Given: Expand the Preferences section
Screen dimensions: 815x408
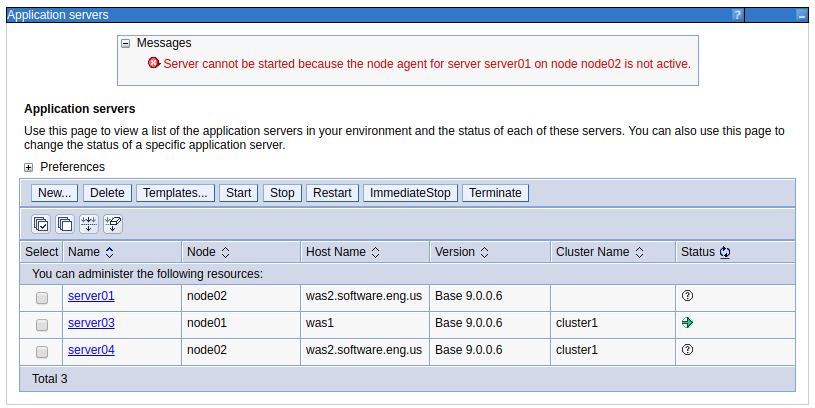Looking at the screenshot, I should pos(29,167).
